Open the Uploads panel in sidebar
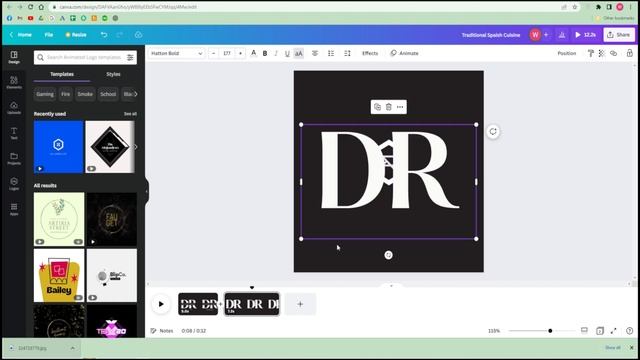The width and height of the screenshot is (640, 360). coord(14,108)
